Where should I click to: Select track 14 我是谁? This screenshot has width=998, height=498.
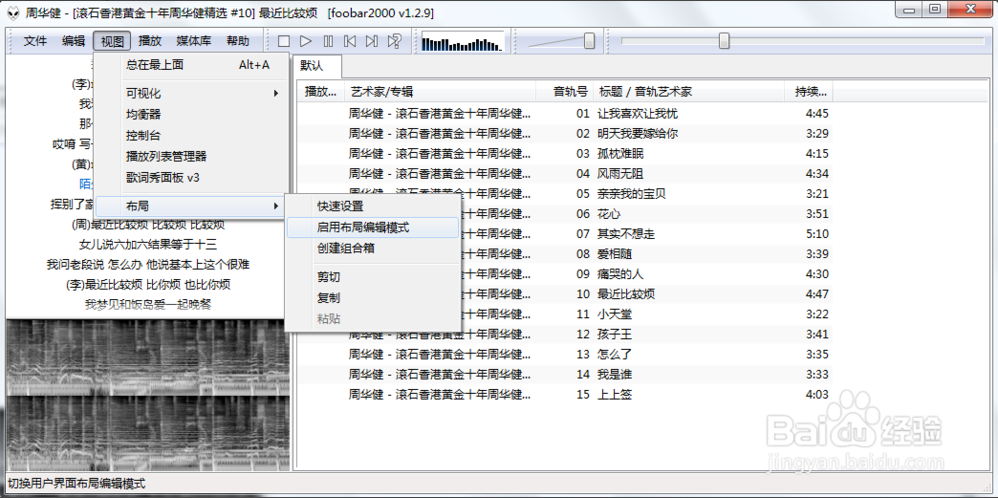565,374
